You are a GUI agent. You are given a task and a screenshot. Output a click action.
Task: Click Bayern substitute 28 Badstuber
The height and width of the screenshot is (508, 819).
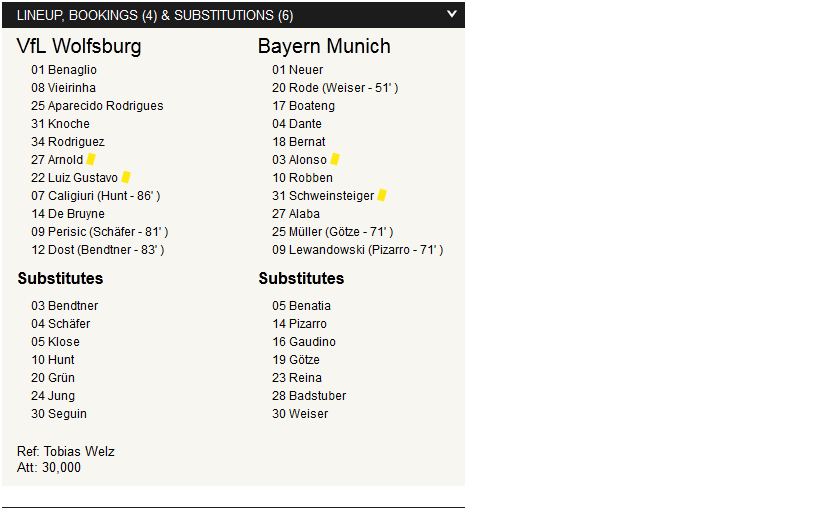(x=309, y=396)
